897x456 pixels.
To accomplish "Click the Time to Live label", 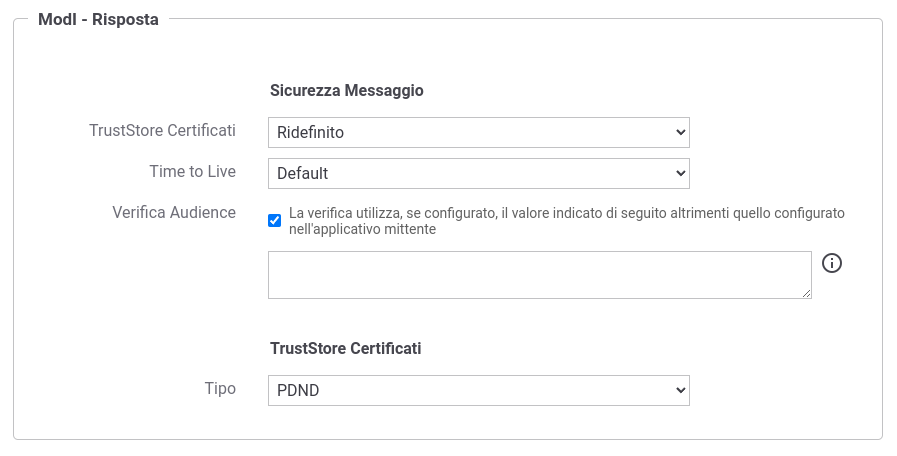I will pos(193,172).
